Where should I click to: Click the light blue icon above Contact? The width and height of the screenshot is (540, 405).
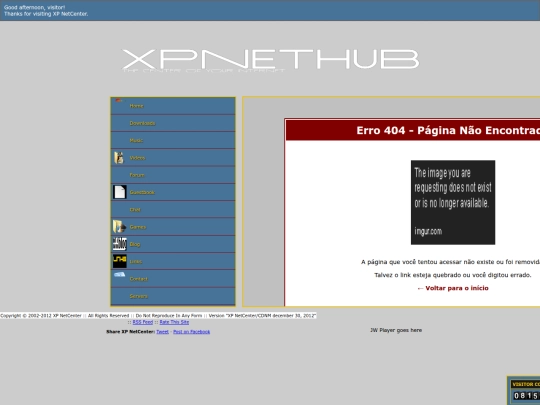[120, 274]
